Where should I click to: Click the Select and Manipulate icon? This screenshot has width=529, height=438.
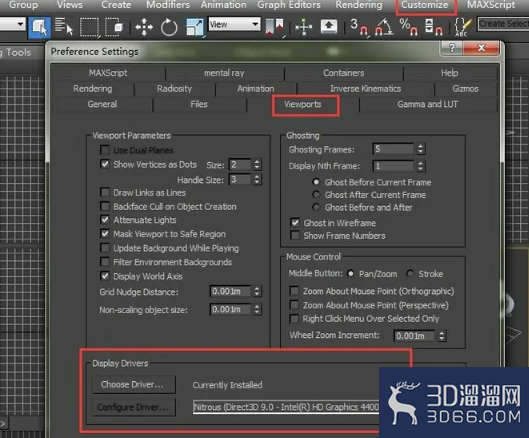point(304,27)
